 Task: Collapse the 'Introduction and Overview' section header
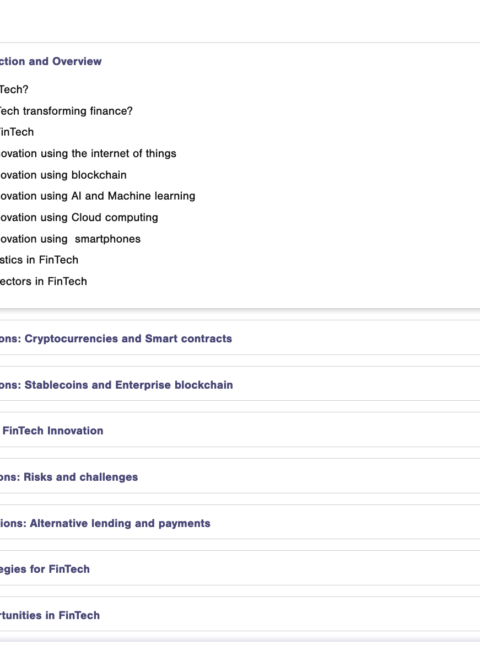tap(51, 61)
